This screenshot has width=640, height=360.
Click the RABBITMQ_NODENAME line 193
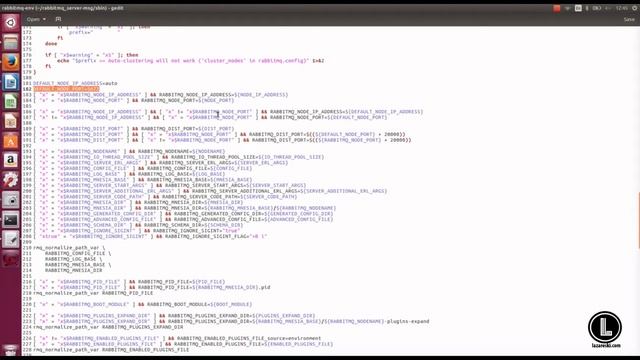129,151
